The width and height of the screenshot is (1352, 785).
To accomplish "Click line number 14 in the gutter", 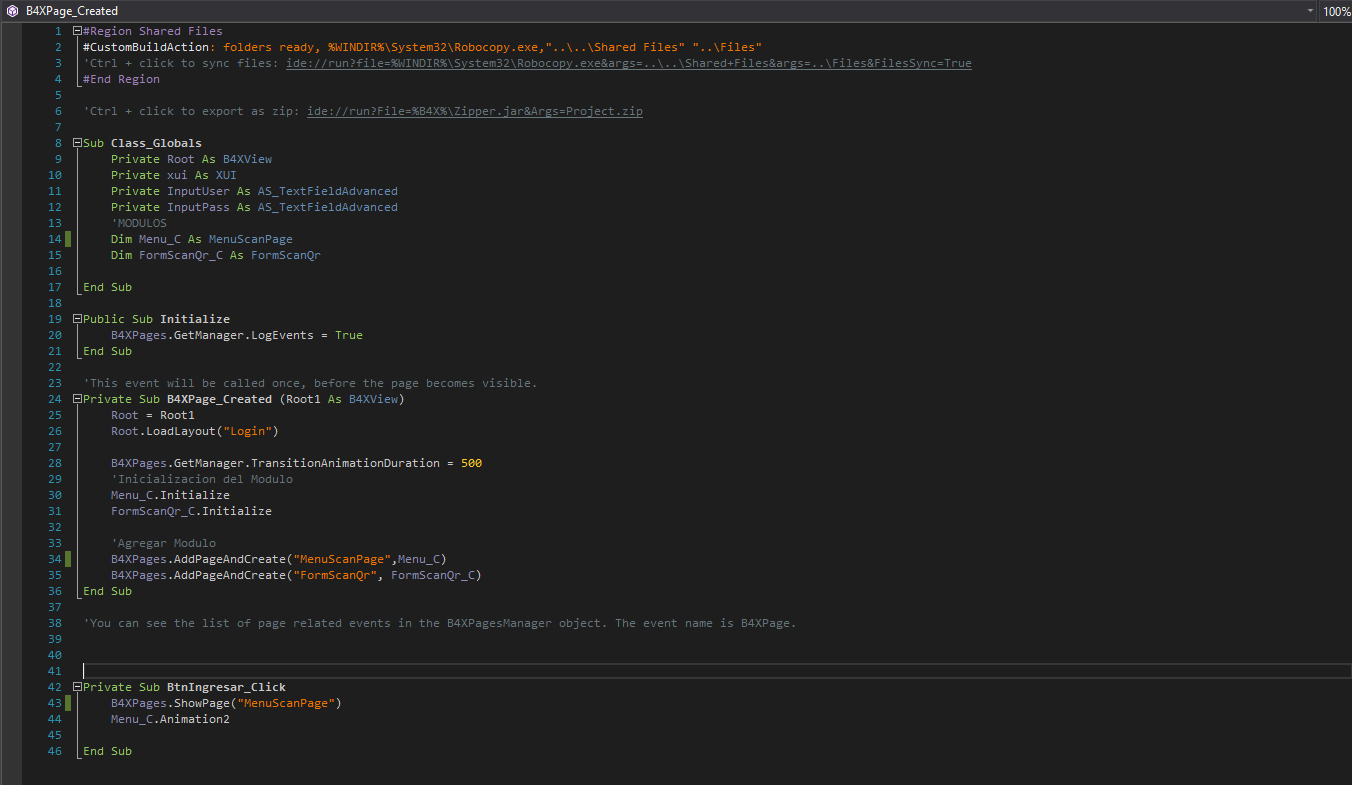I will 55,239.
